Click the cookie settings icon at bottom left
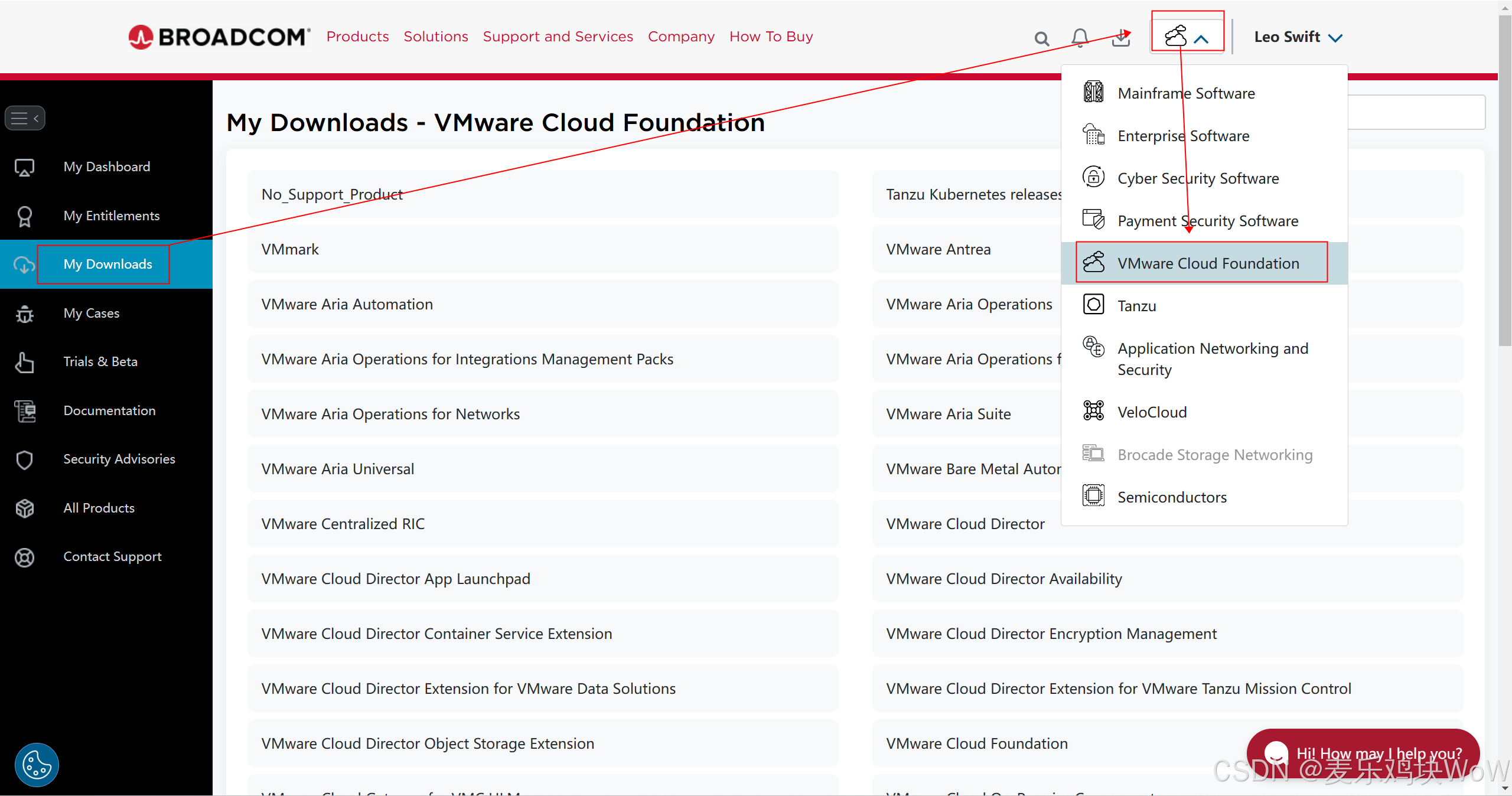Viewport: 1512px width, 796px height. 37,765
